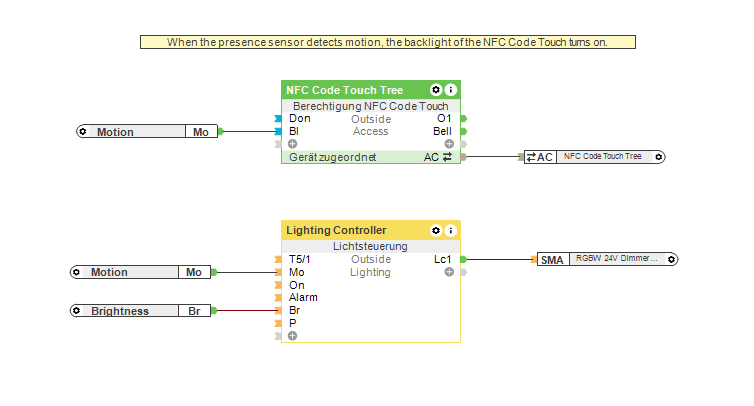The width and height of the screenshot is (754, 406).
Task: Click gear icon on the Brightness input
Action: pos(78,311)
